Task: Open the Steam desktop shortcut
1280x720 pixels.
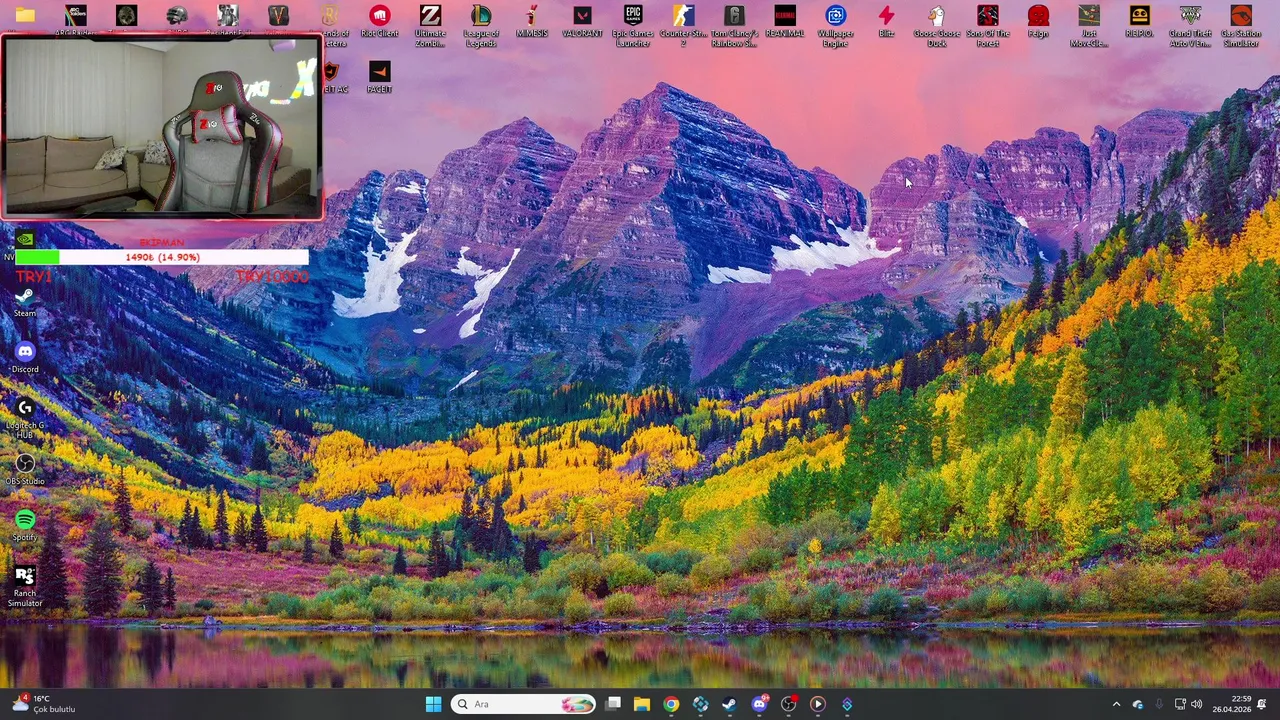Action: (25, 302)
